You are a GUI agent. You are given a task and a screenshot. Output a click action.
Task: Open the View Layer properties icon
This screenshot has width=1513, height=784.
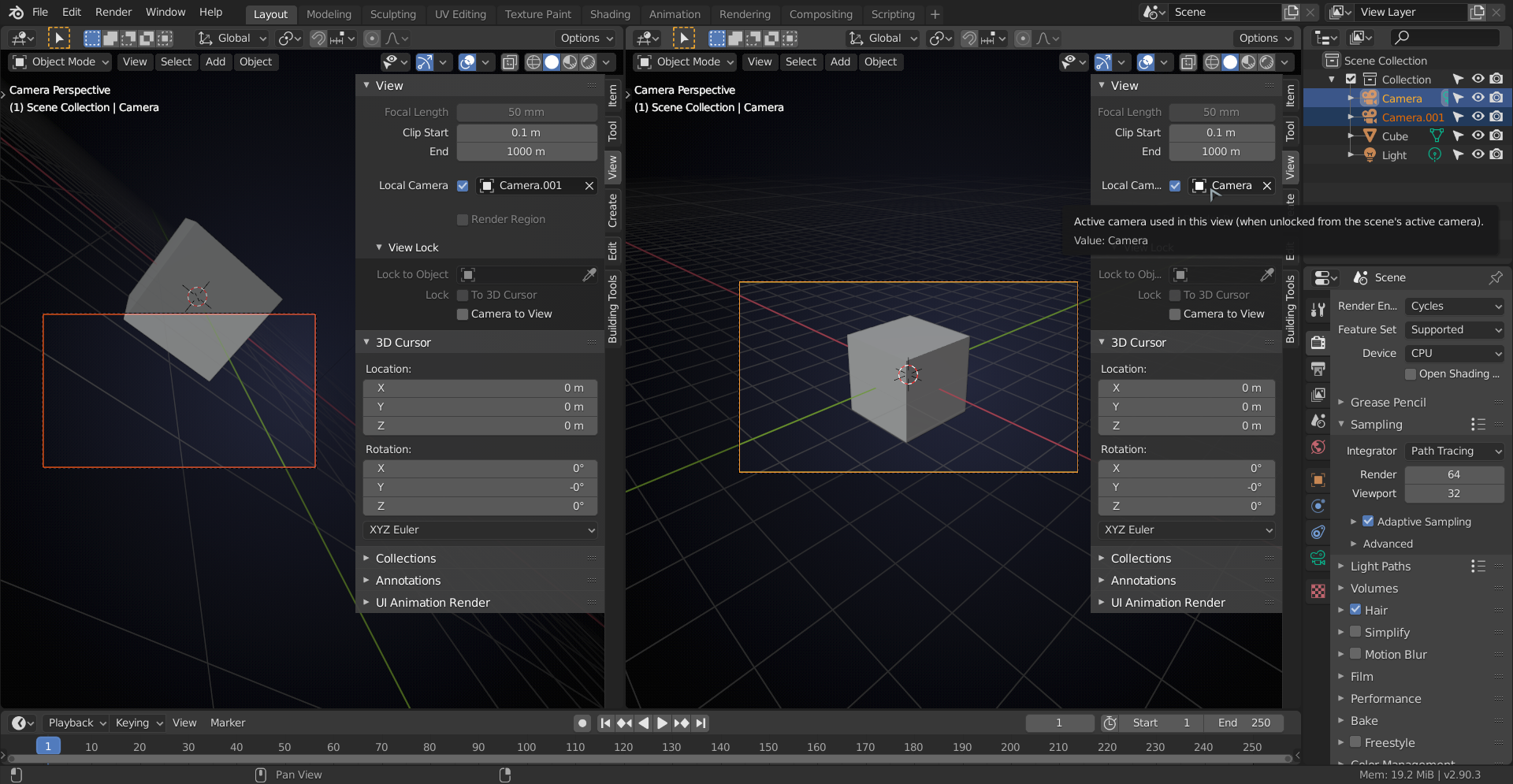[x=1318, y=395]
